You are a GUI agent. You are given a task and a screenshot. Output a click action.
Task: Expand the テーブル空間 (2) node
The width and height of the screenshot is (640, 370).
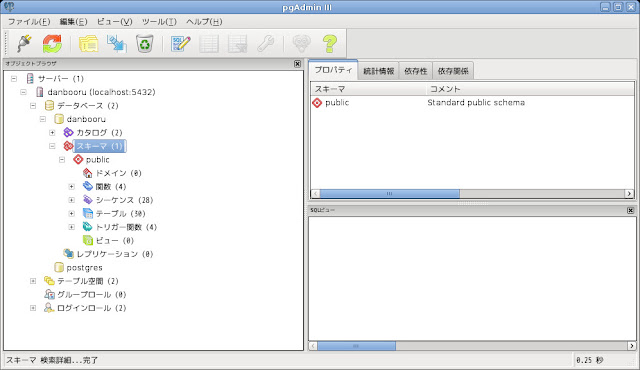[x=33, y=281]
